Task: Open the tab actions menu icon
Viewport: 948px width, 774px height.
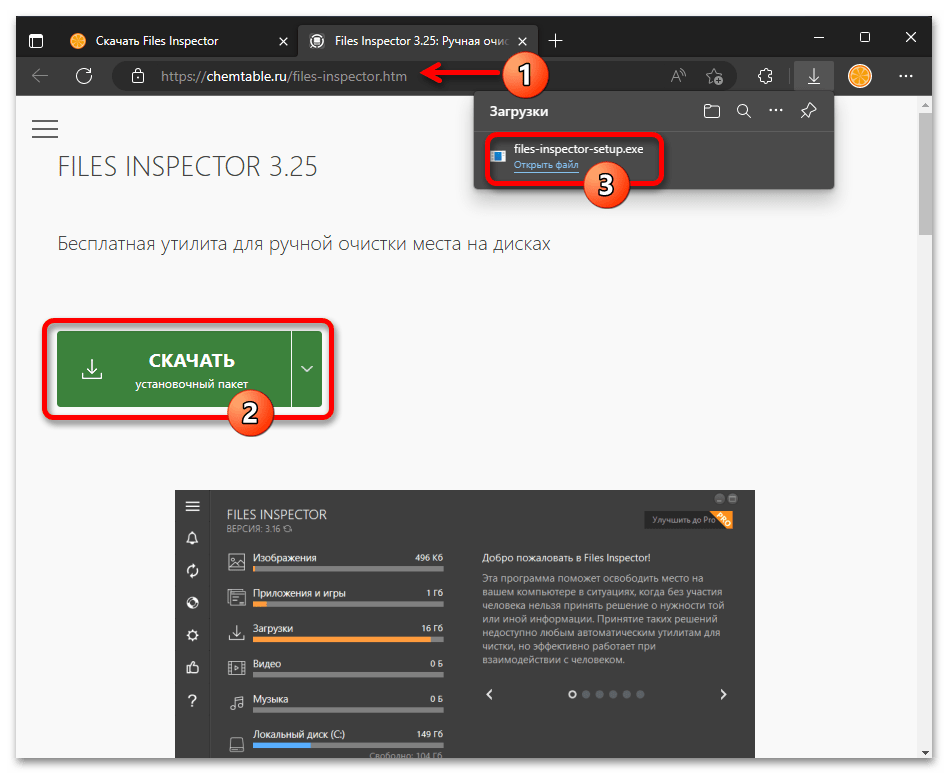Action: [x=36, y=41]
